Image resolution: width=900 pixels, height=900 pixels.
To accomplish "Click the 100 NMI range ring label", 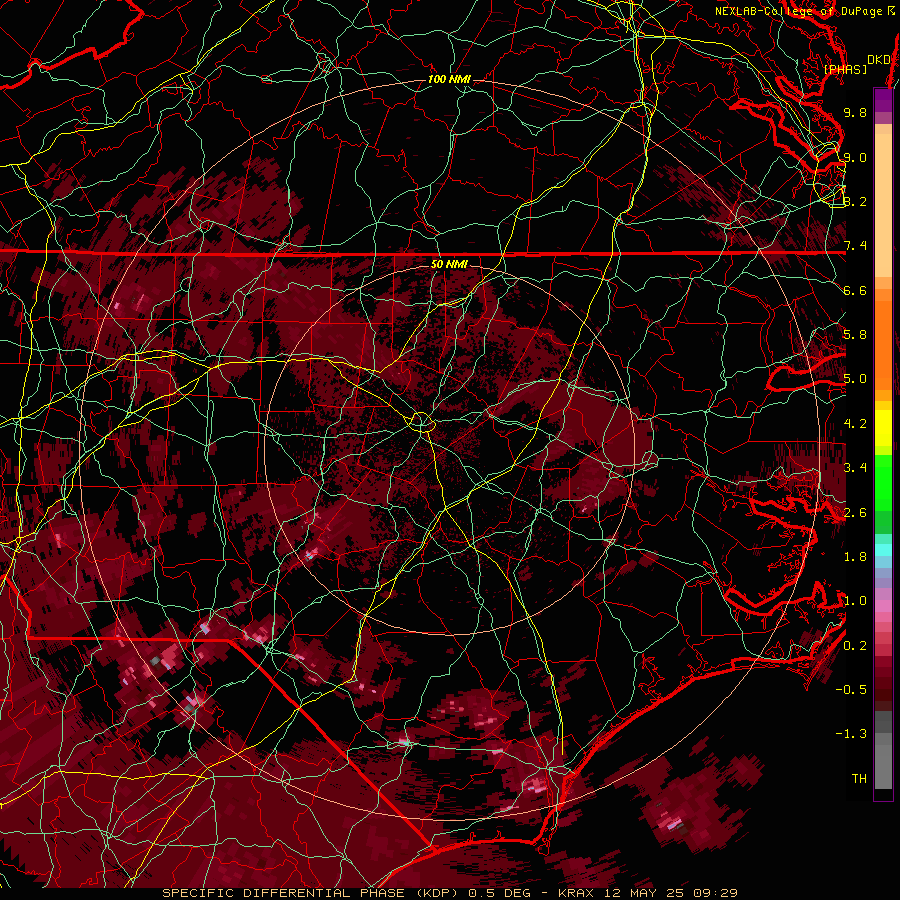I will point(449,79).
